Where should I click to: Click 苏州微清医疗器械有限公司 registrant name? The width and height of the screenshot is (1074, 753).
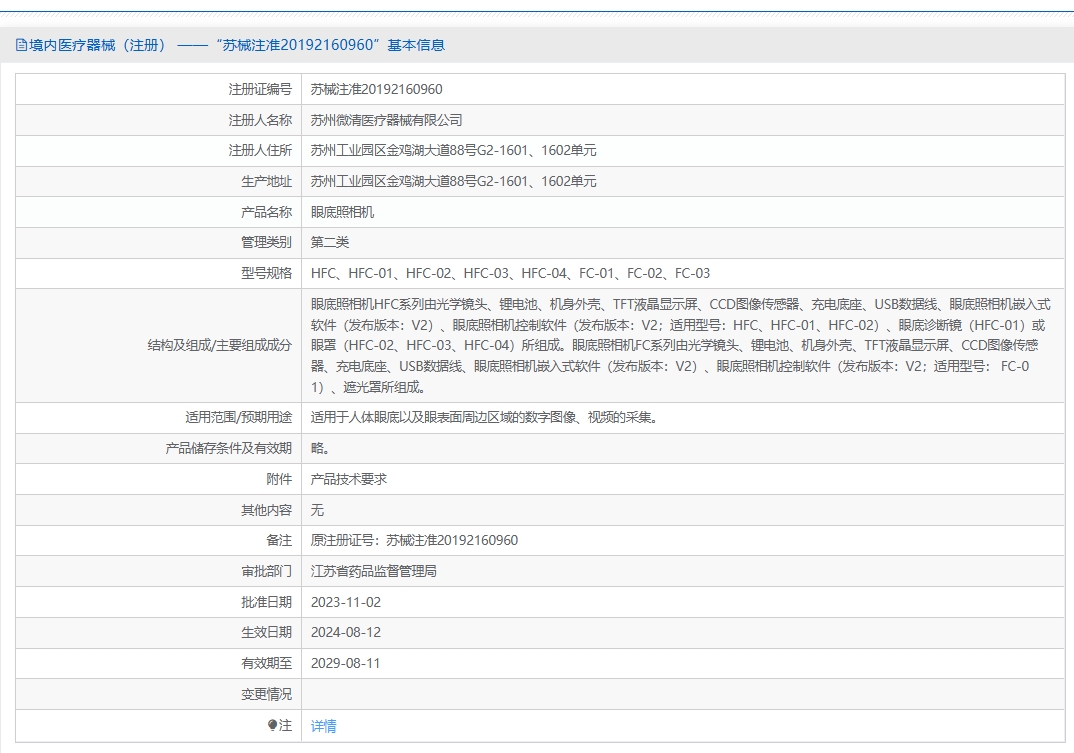[386, 120]
